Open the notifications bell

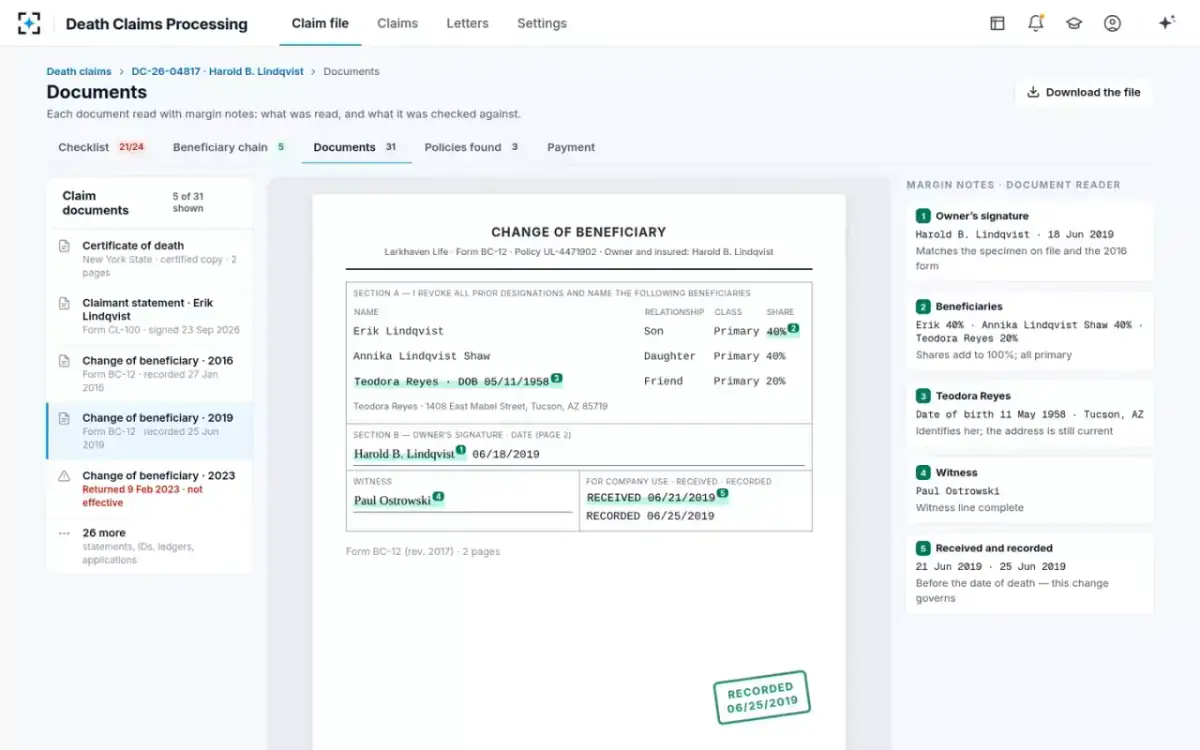click(x=1036, y=23)
